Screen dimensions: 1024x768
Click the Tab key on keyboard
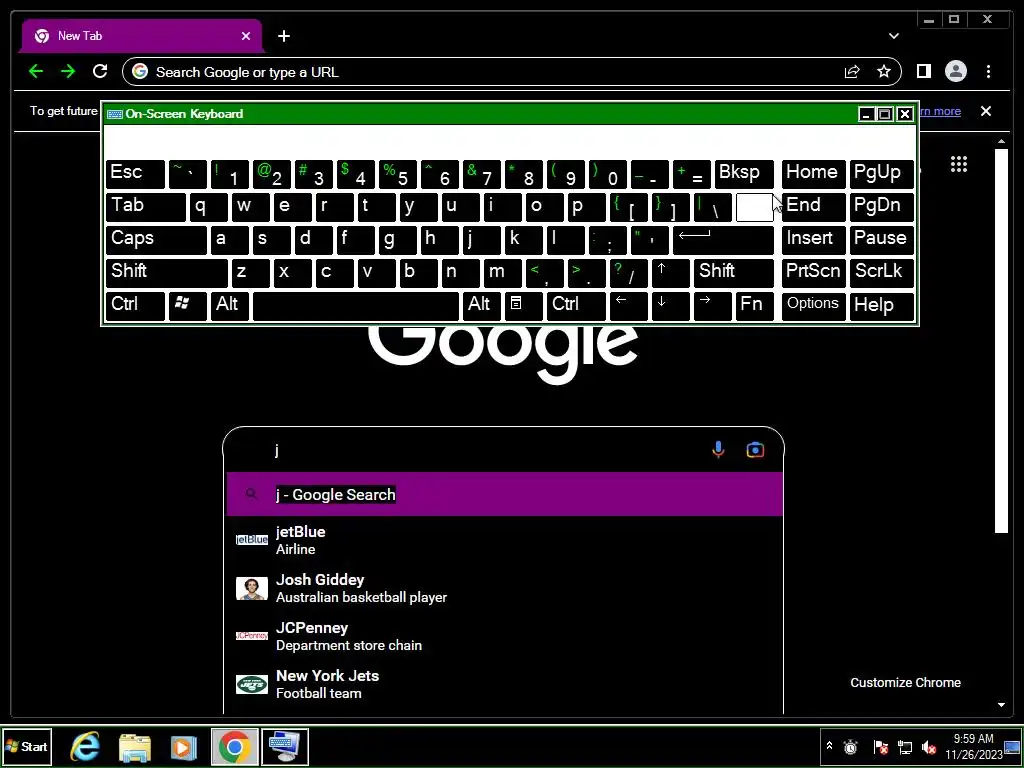coord(146,207)
